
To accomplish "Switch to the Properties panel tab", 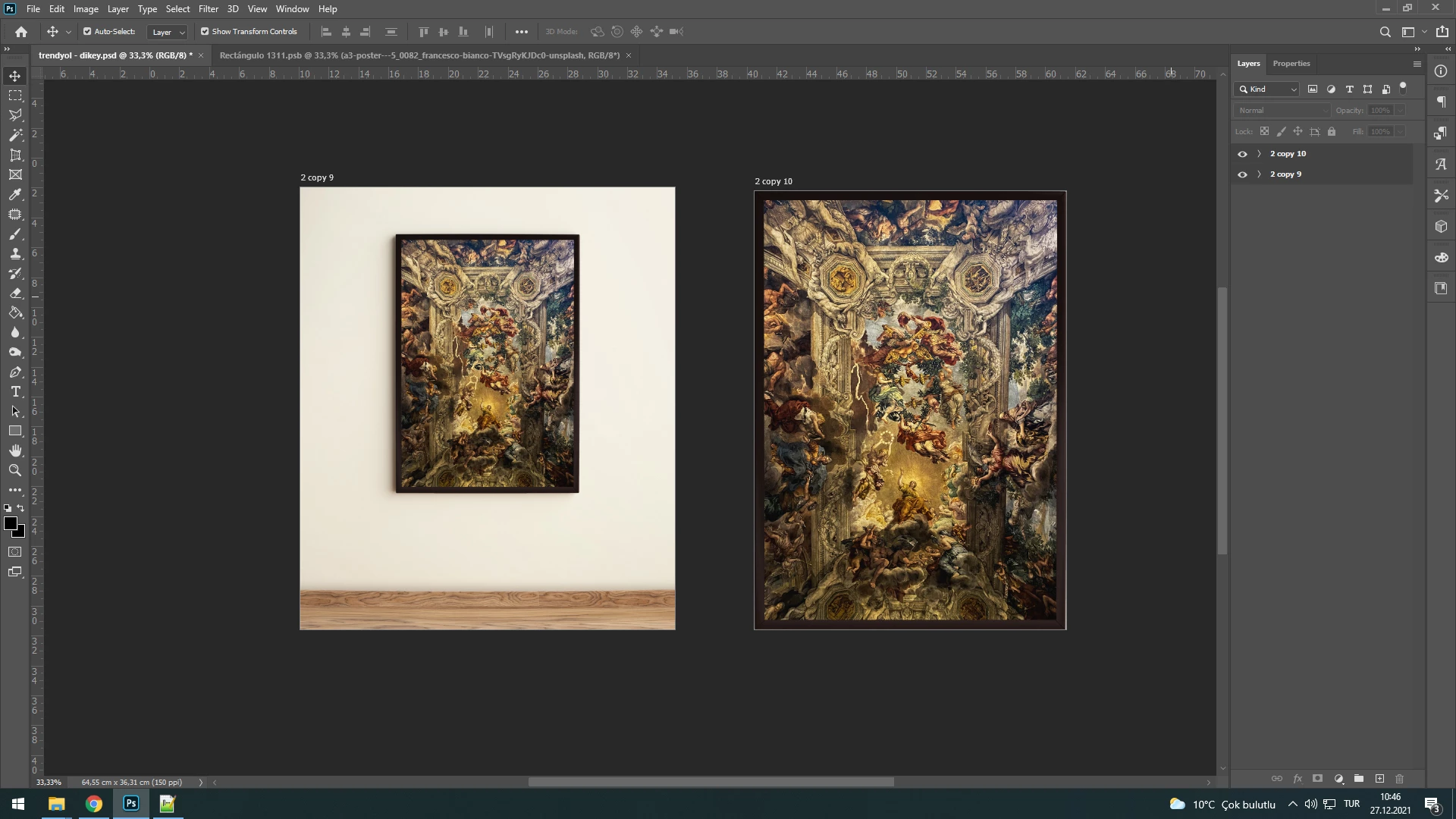I will click(x=1291, y=64).
